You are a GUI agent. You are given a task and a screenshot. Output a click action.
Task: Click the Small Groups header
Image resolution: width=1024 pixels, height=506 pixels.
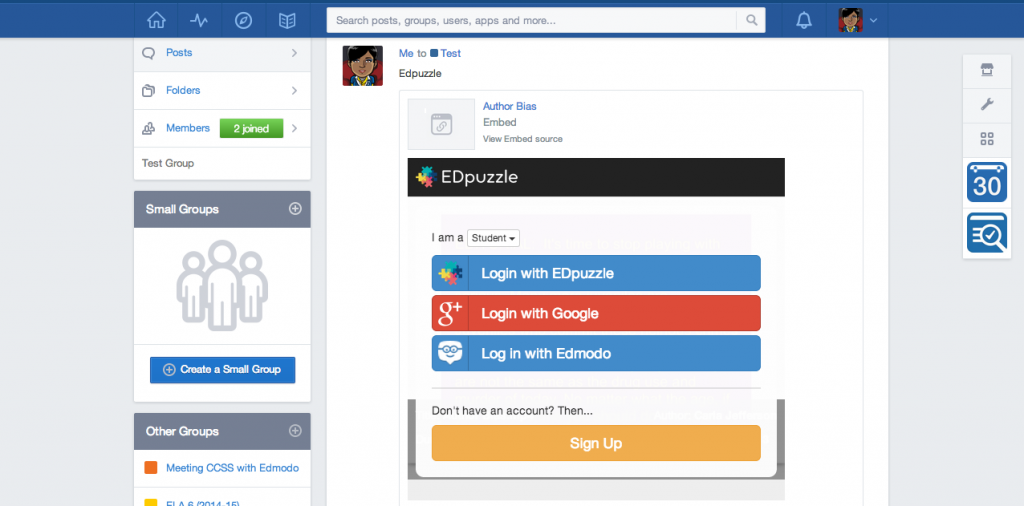coord(222,209)
